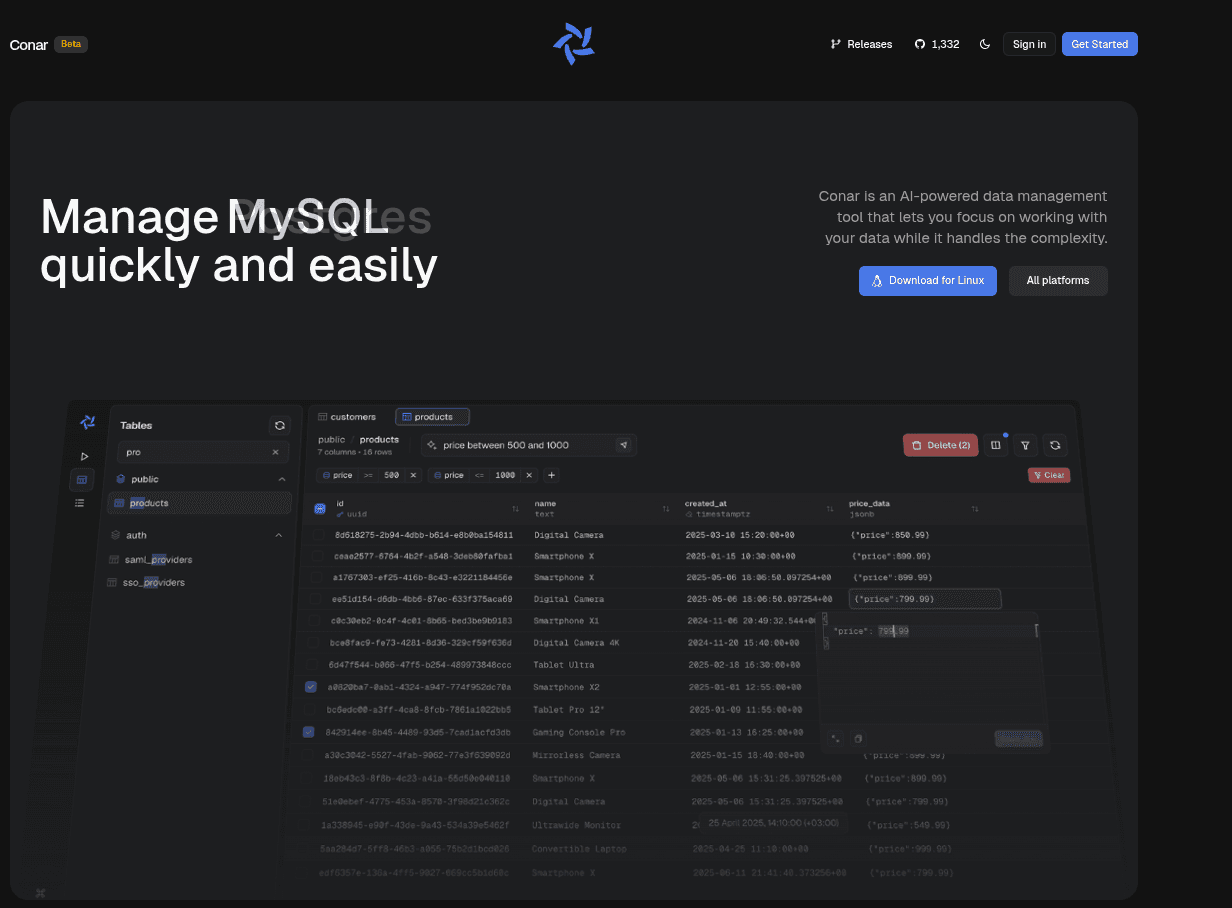Toggle the select-all rows checkbox in header
The height and width of the screenshot is (908, 1232).
point(320,509)
